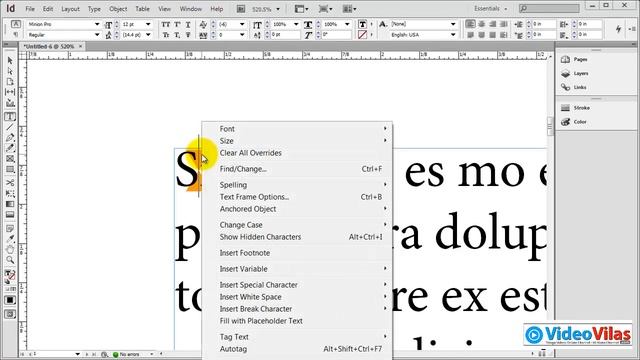Viewport: 640px width, 360px height.
Task: Open the Links panel
Action: click(x=574, y=87)
